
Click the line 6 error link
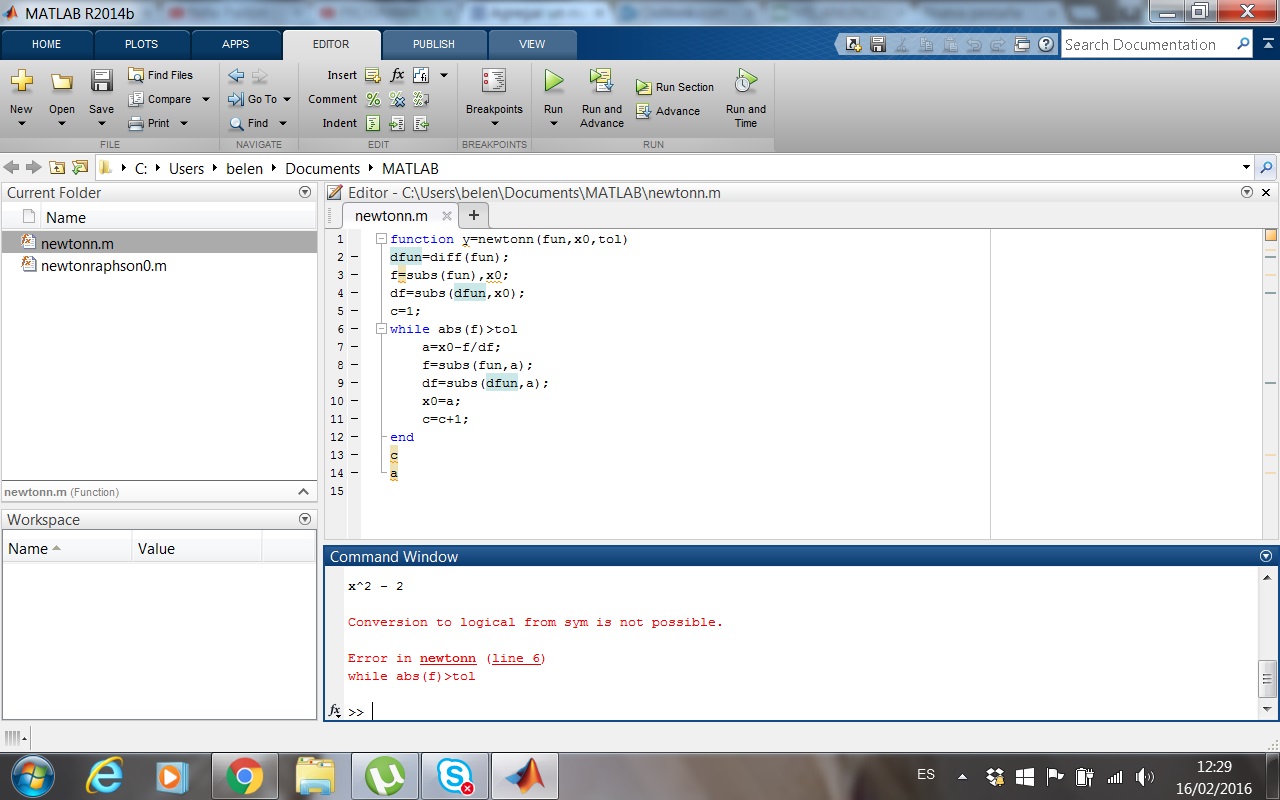coord(516,658)
